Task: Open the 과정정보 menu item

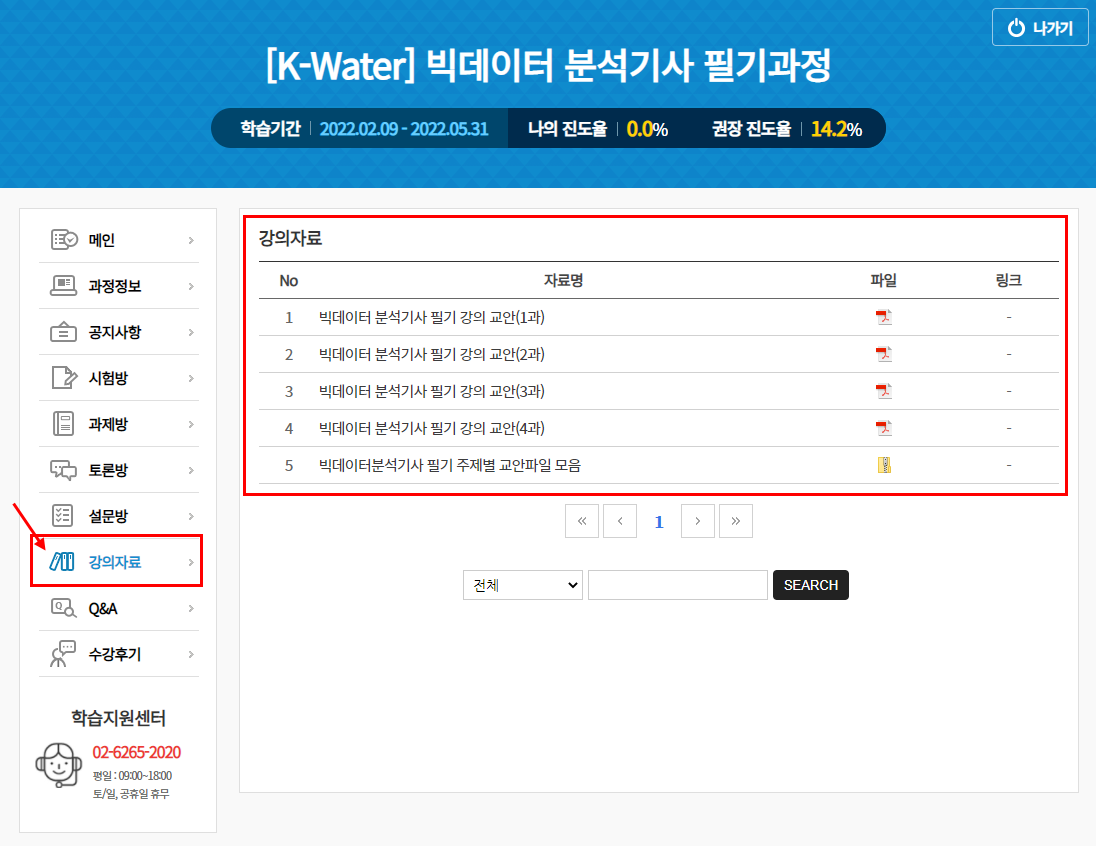Action: click(119, 286)
